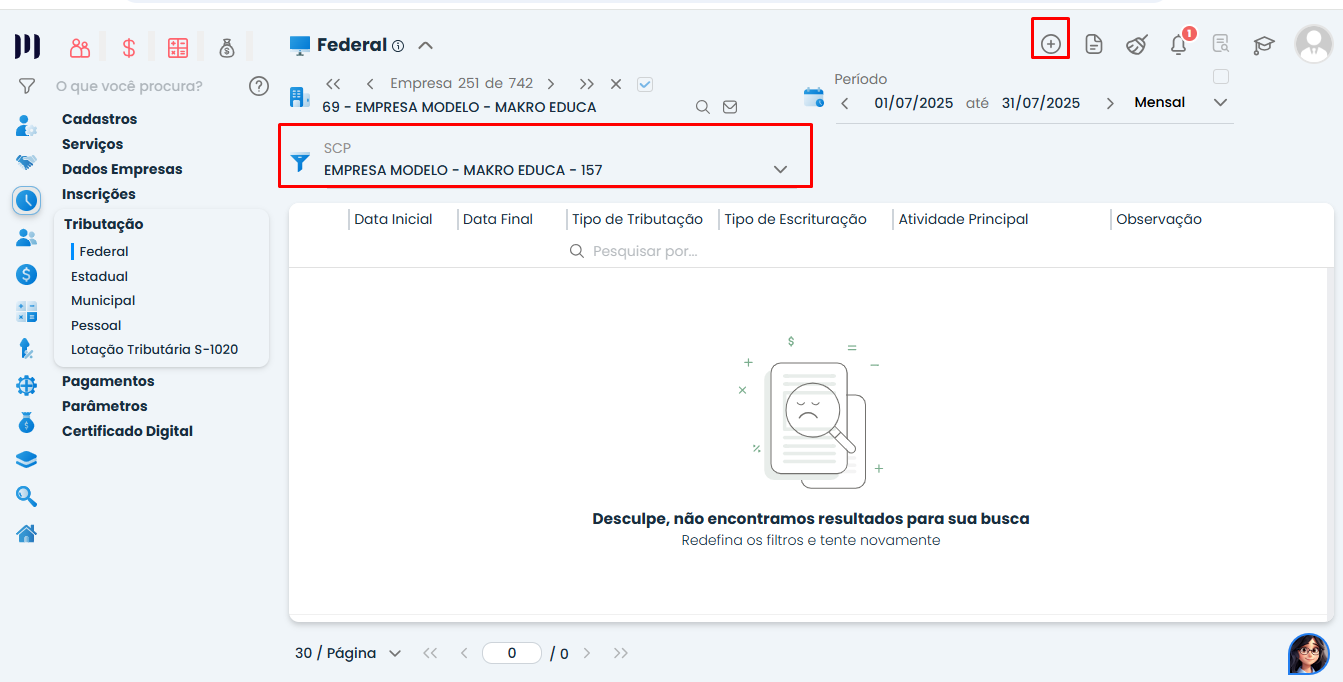
Task: Click the start date 01/07/2025
Action: pos(912,102)
